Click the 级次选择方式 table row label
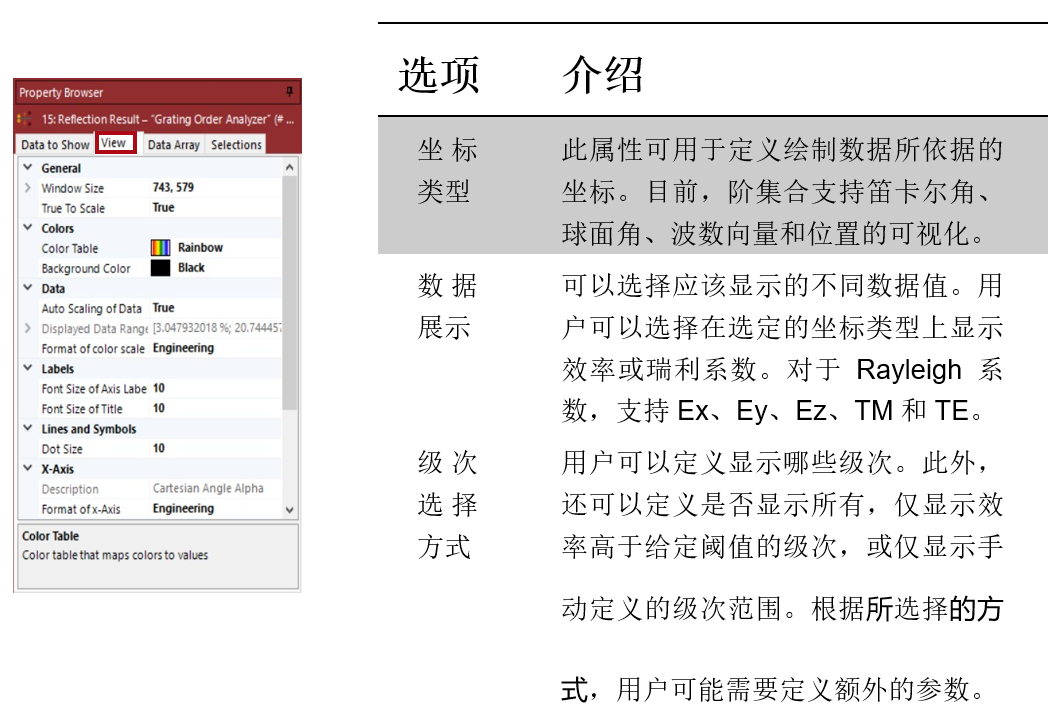 coord(447,505)
